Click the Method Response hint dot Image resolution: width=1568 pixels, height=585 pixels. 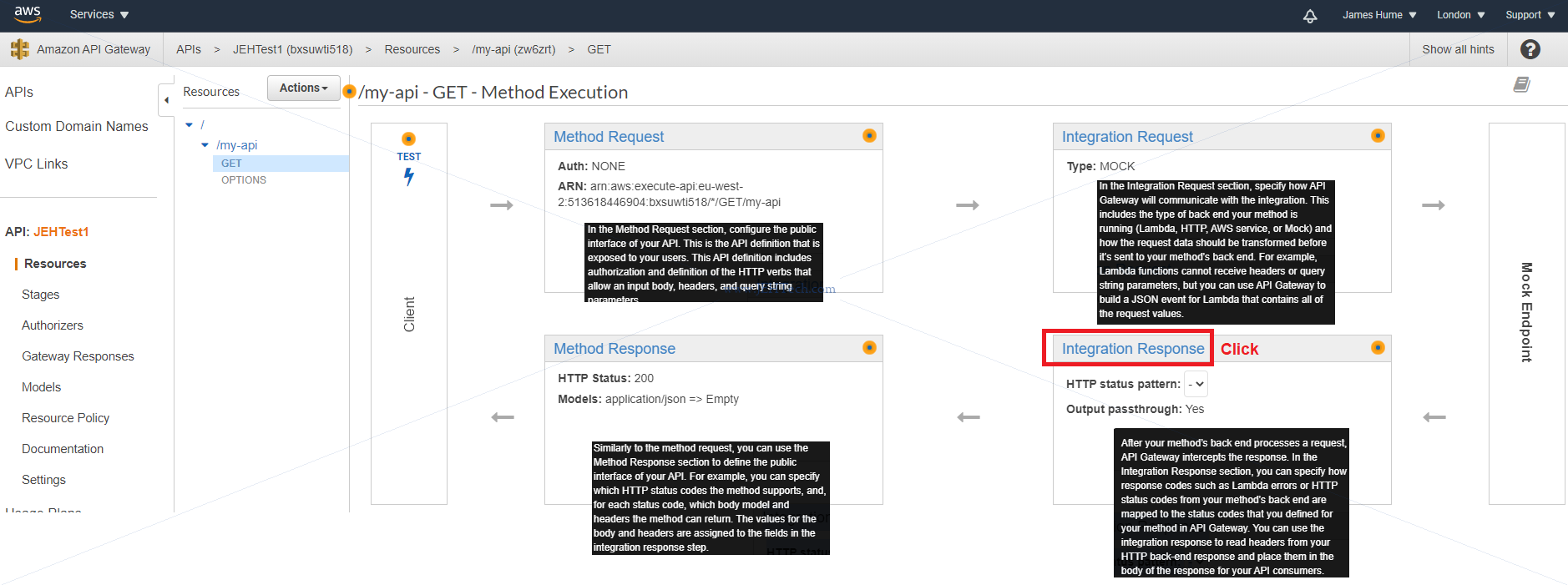pos(869,347)
